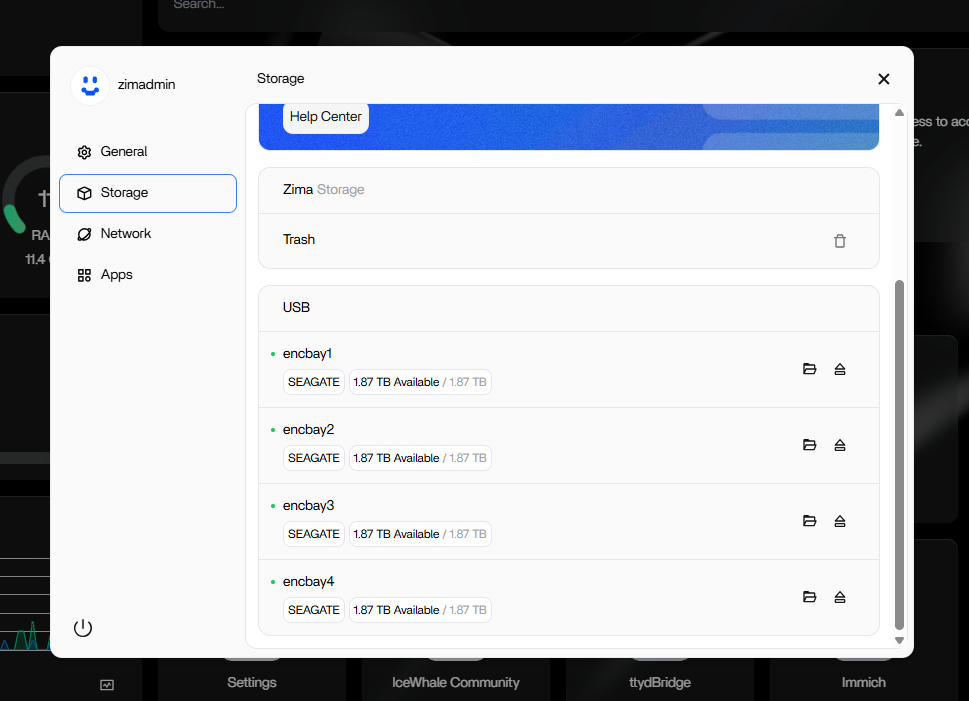Click the zimadmin smiley avatar

coord(90,85)
